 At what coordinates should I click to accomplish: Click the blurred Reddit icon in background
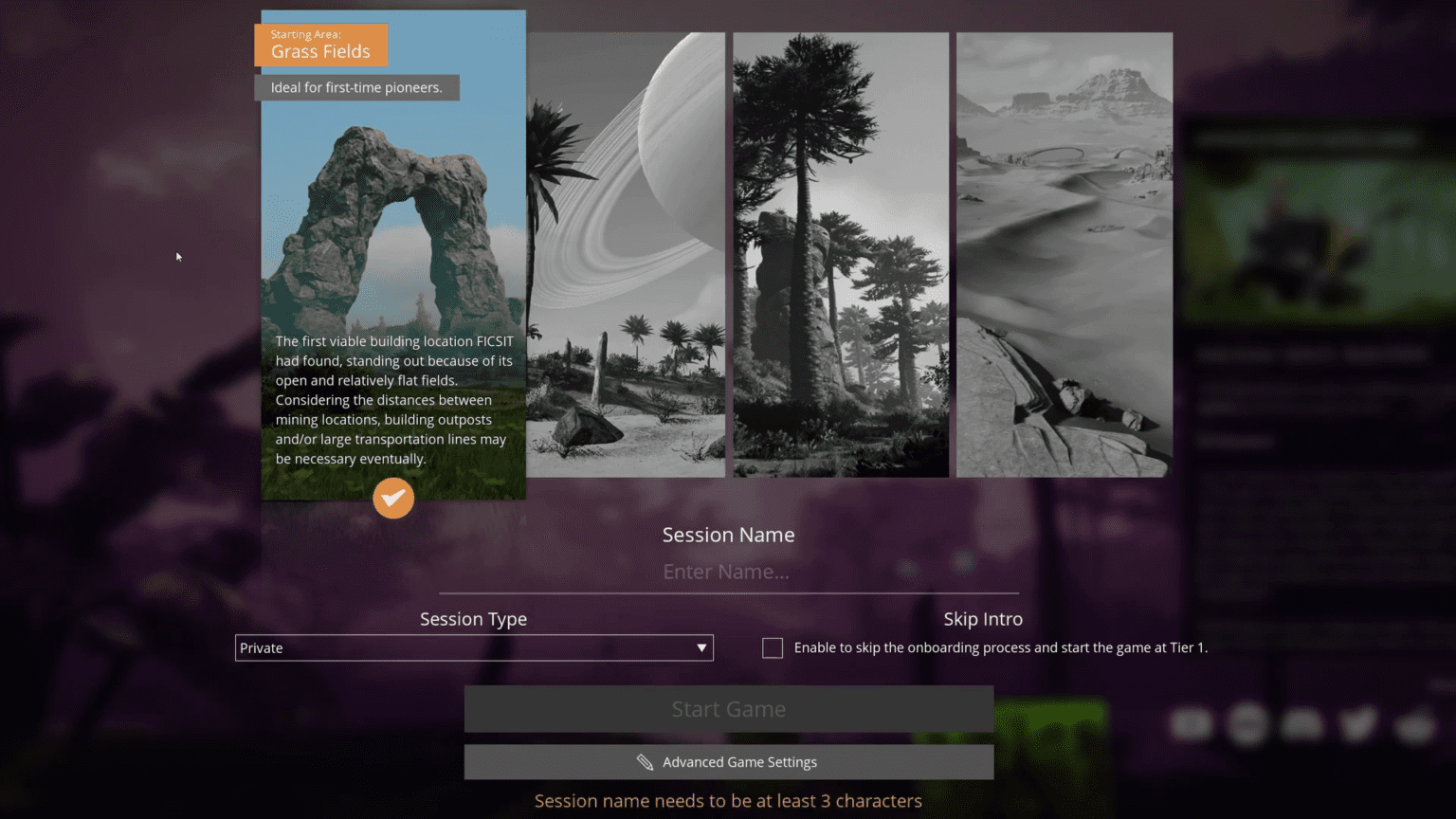point(1416,725)
